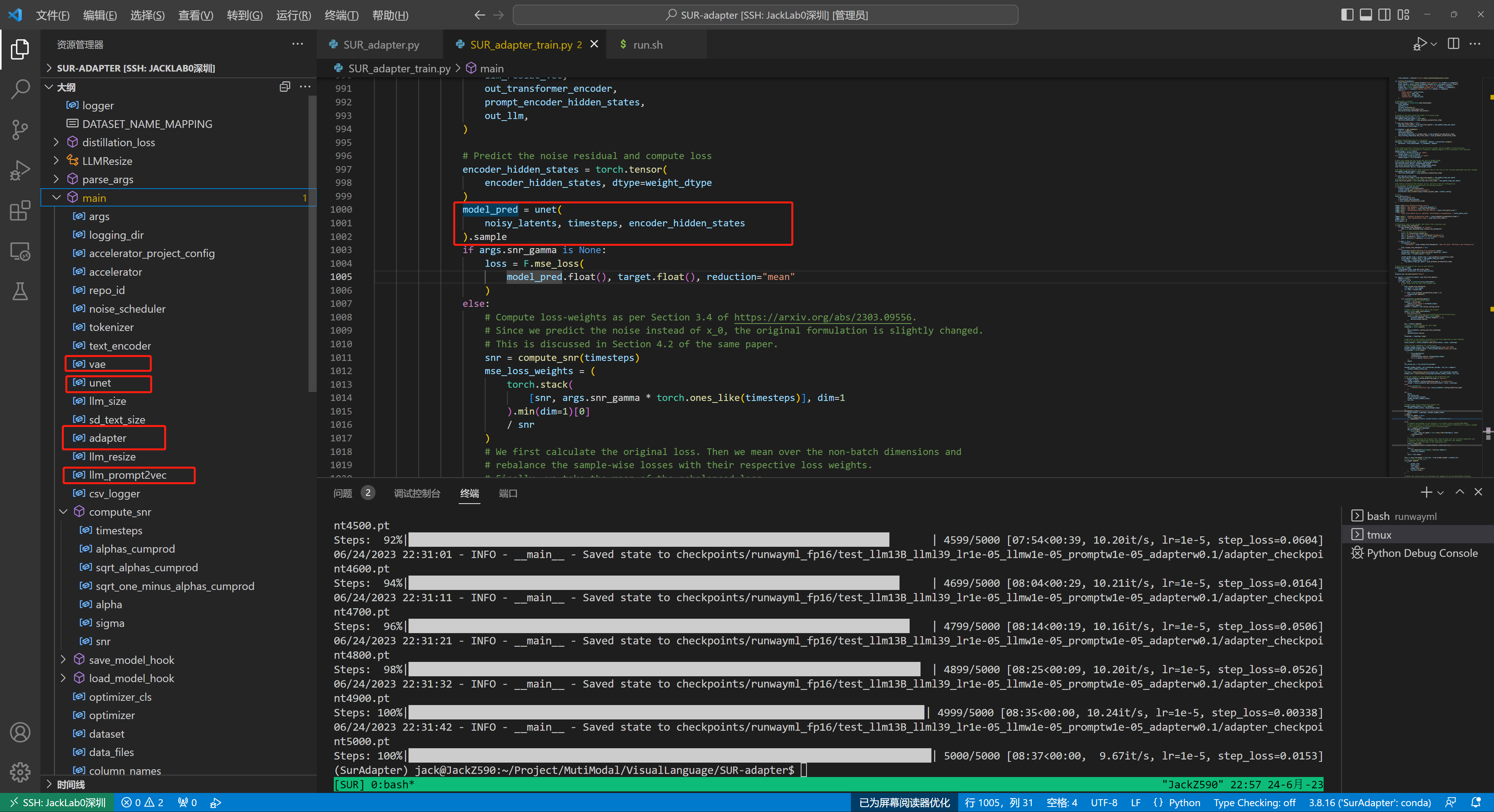
Task: Select interpreter 3.8.16 SurAdapter conda
Action: pyautogui.click(x=1369, y=803)
